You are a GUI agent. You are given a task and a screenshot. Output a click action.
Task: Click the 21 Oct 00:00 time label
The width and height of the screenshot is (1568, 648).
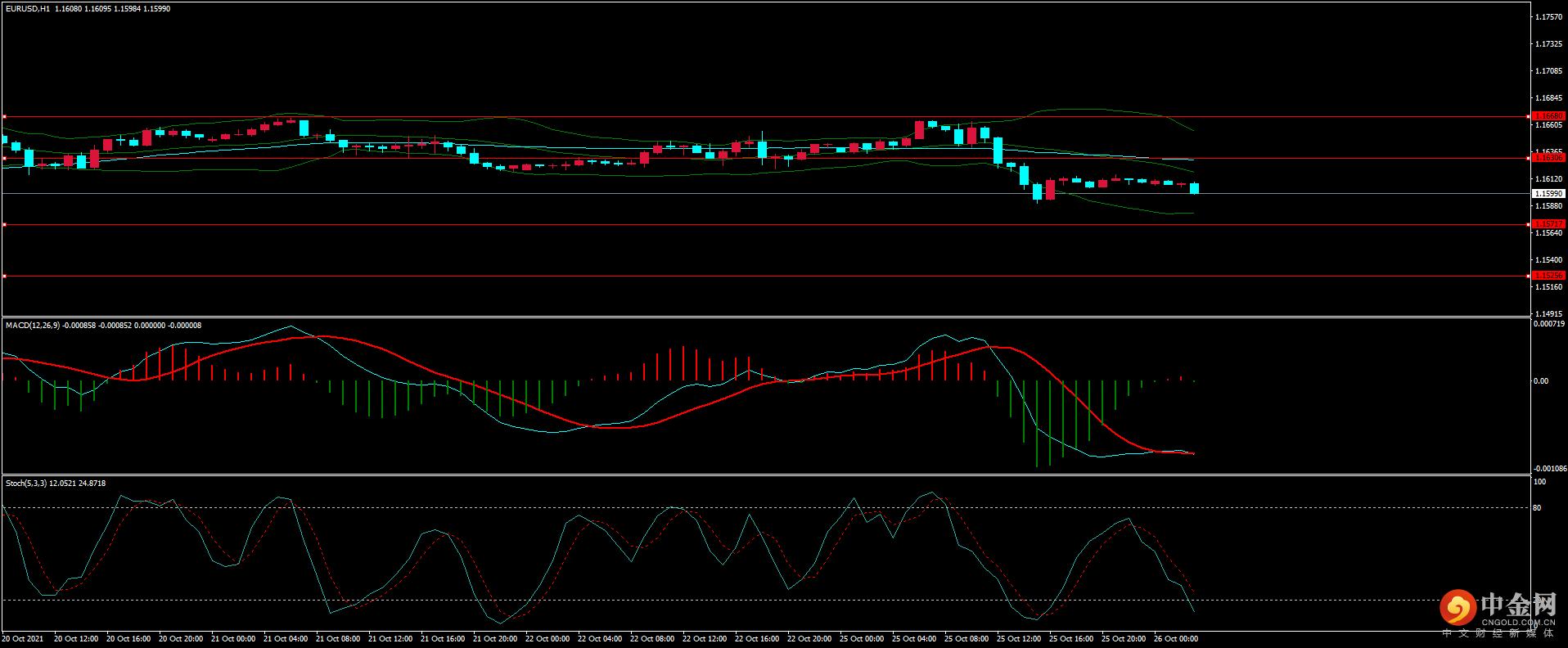(233, 639)
